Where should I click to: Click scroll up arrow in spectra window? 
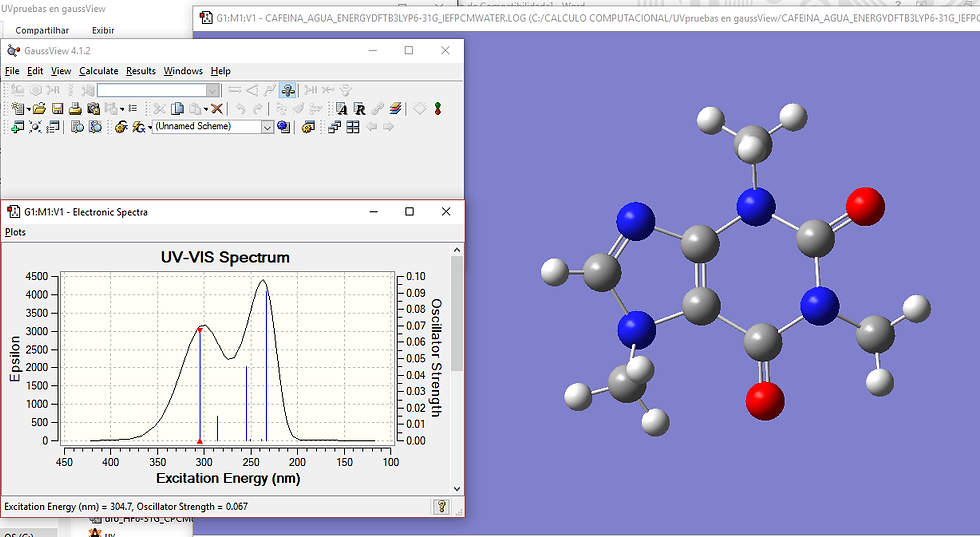coord(457,249)
